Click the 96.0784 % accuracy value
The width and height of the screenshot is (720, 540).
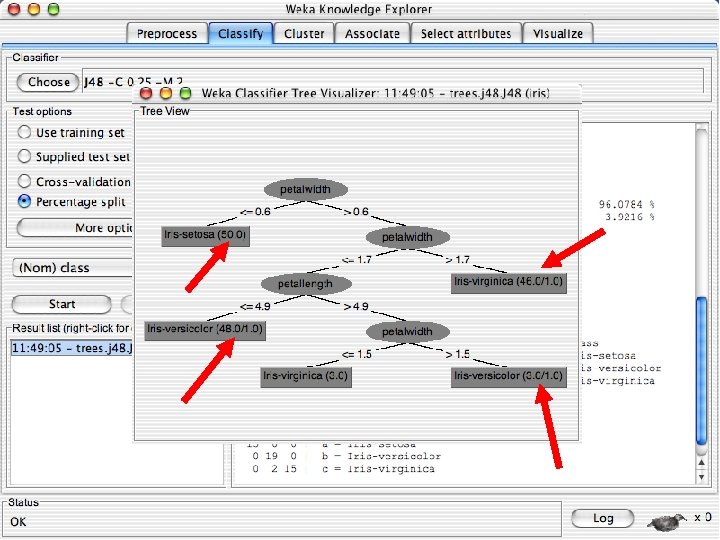coord(627,204)
